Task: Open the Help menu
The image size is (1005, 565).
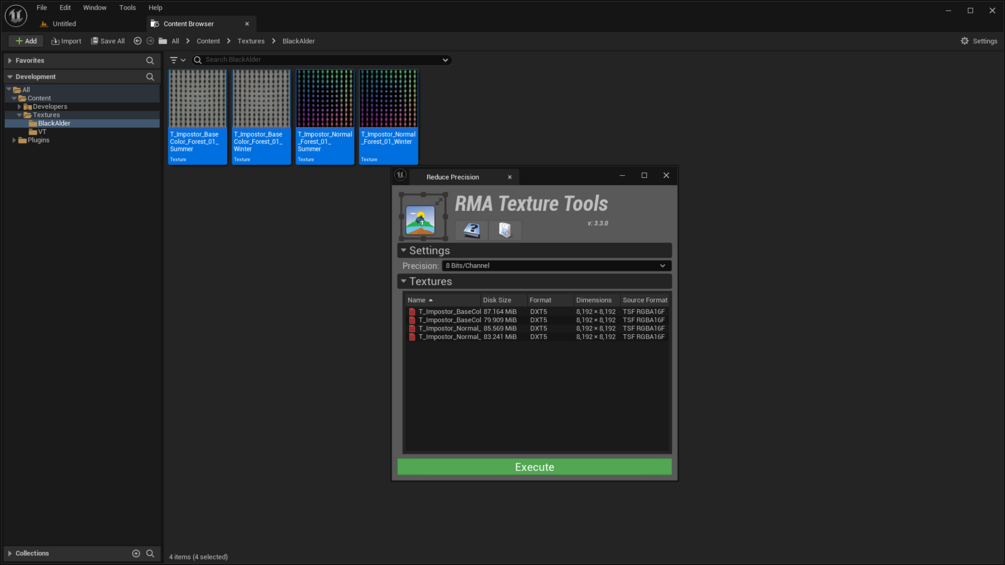Action: click(x=155, y=8)
